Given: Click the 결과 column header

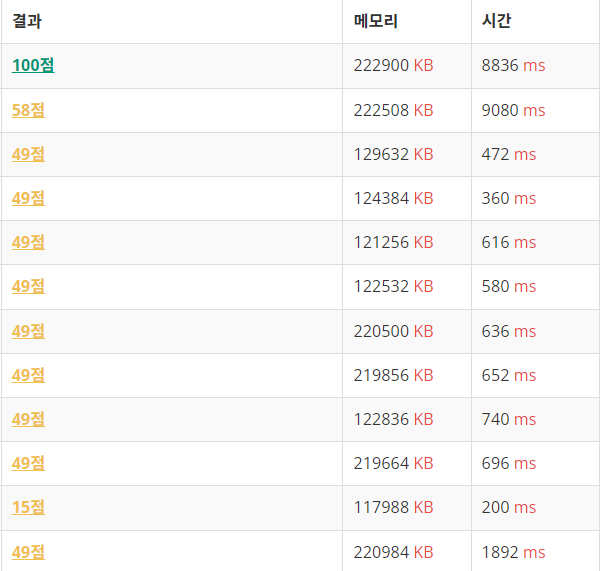Looking at the screenshot, I should click(172, 21).
